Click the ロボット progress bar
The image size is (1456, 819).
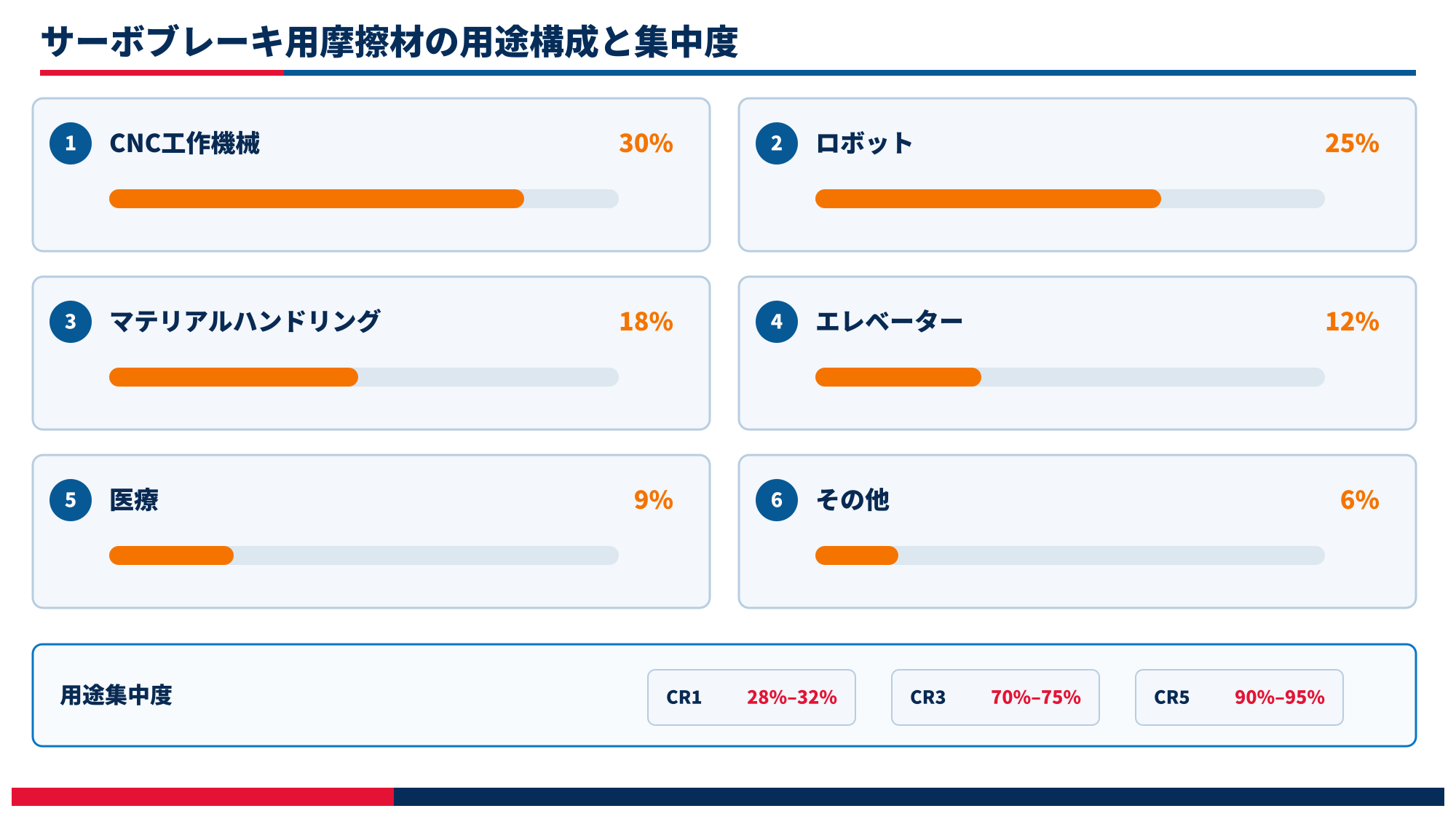tap(1070, 199)
